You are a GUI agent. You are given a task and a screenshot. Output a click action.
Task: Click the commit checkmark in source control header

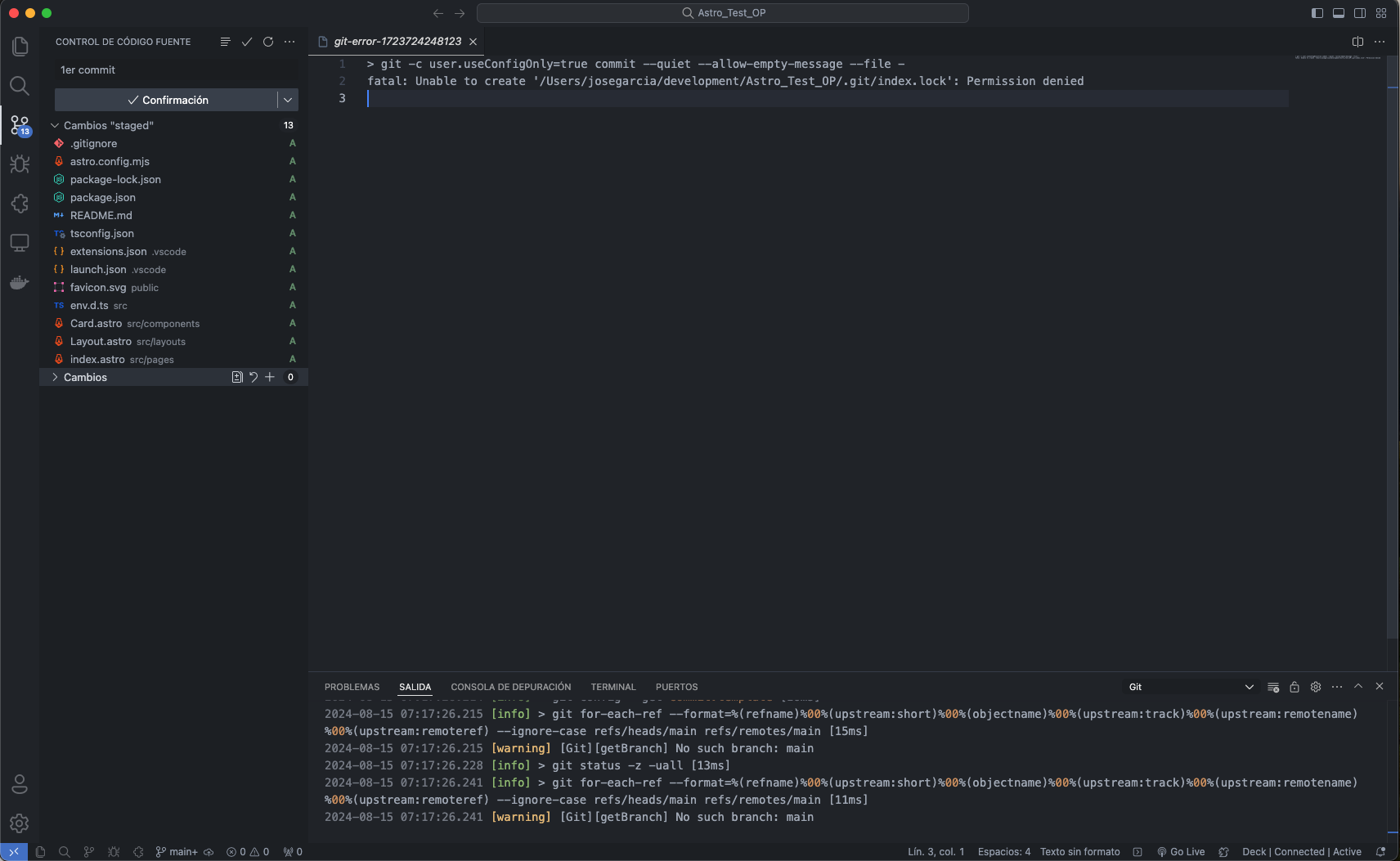[246, 42]
